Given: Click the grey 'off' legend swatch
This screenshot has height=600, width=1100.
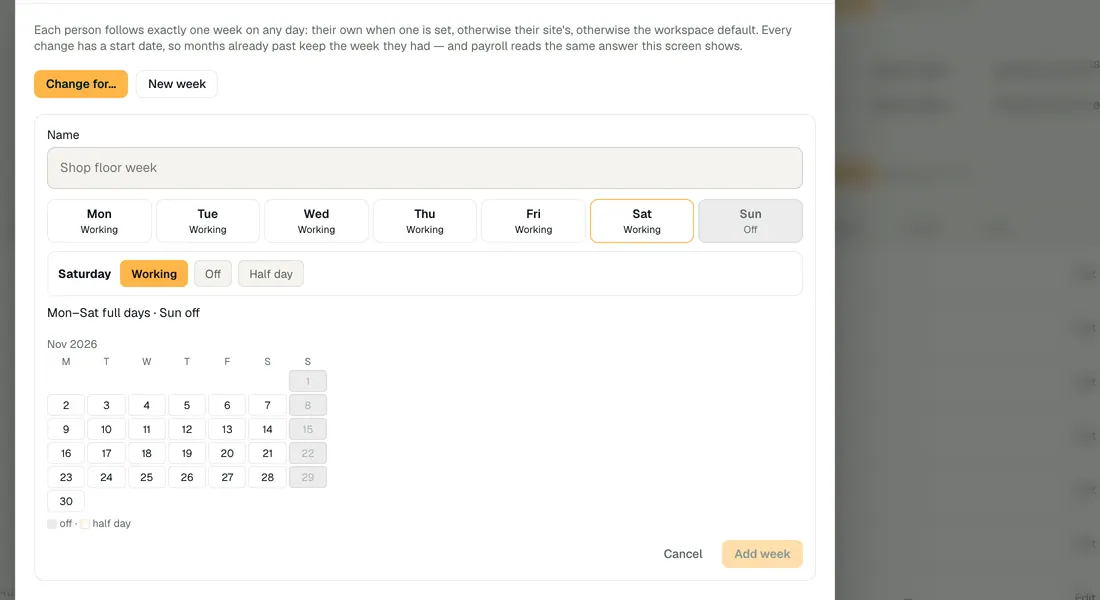Looking at the screenshot, I should 52,524.
